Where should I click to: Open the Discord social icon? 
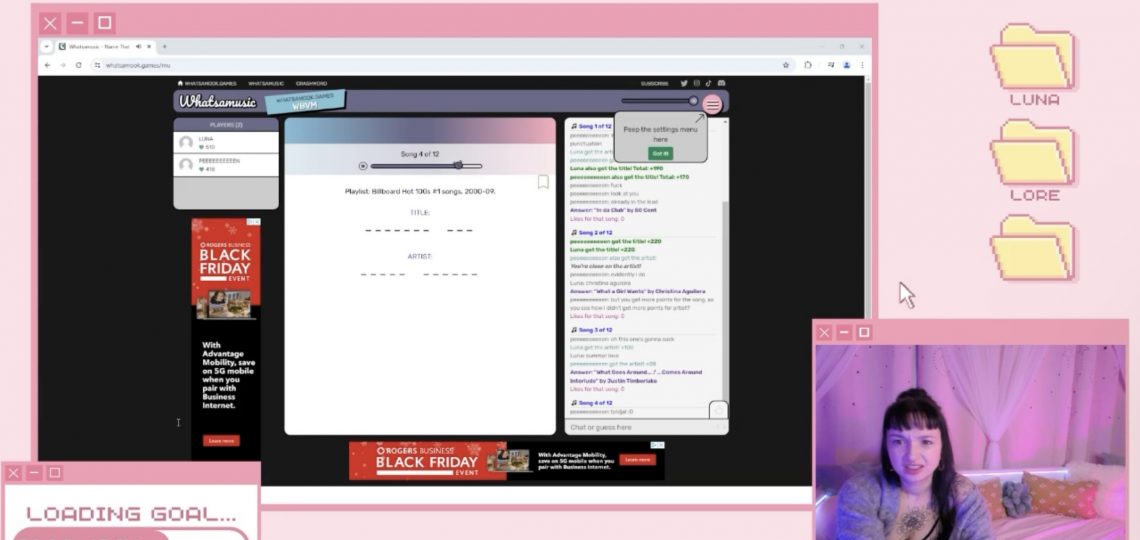tap(721, 83)
